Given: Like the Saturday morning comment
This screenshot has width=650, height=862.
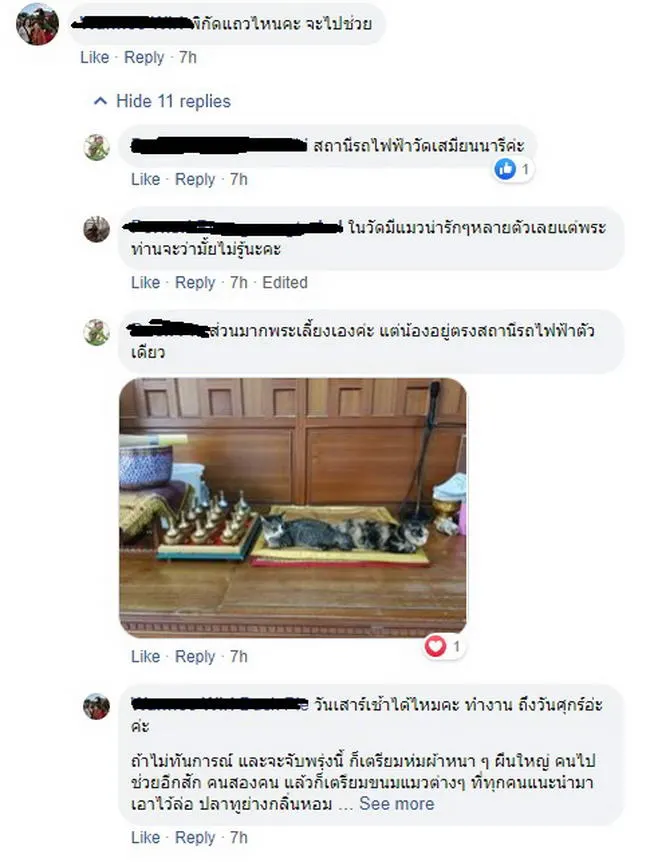Looking at the screenshot, I should [x=145, y=838].
